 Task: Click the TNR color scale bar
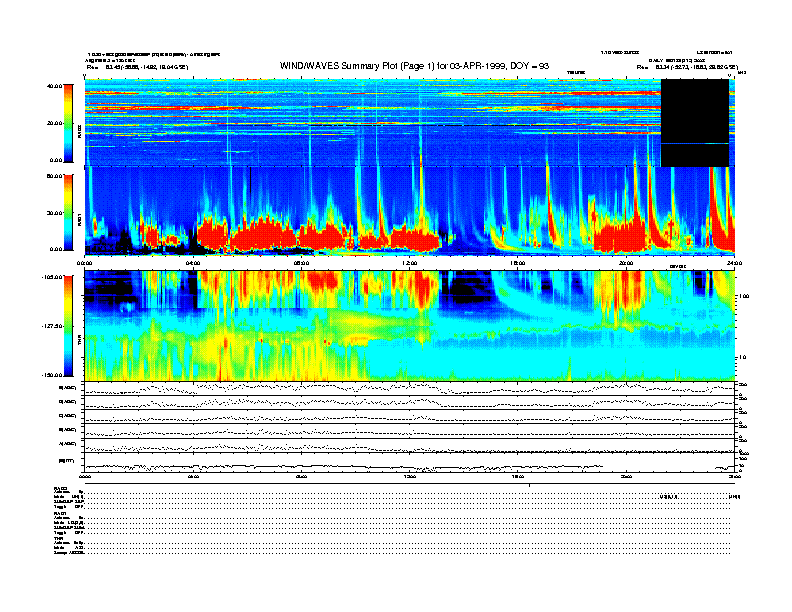[68, 326]
